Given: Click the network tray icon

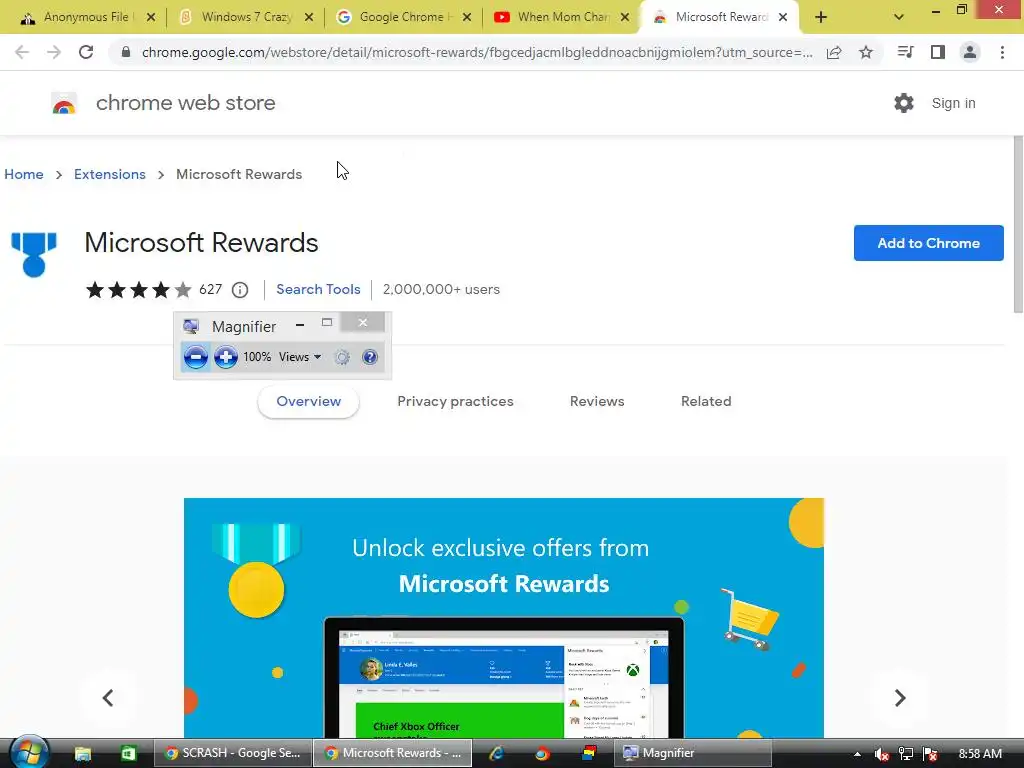Looking at the screenshot, I should pos(906,754).
